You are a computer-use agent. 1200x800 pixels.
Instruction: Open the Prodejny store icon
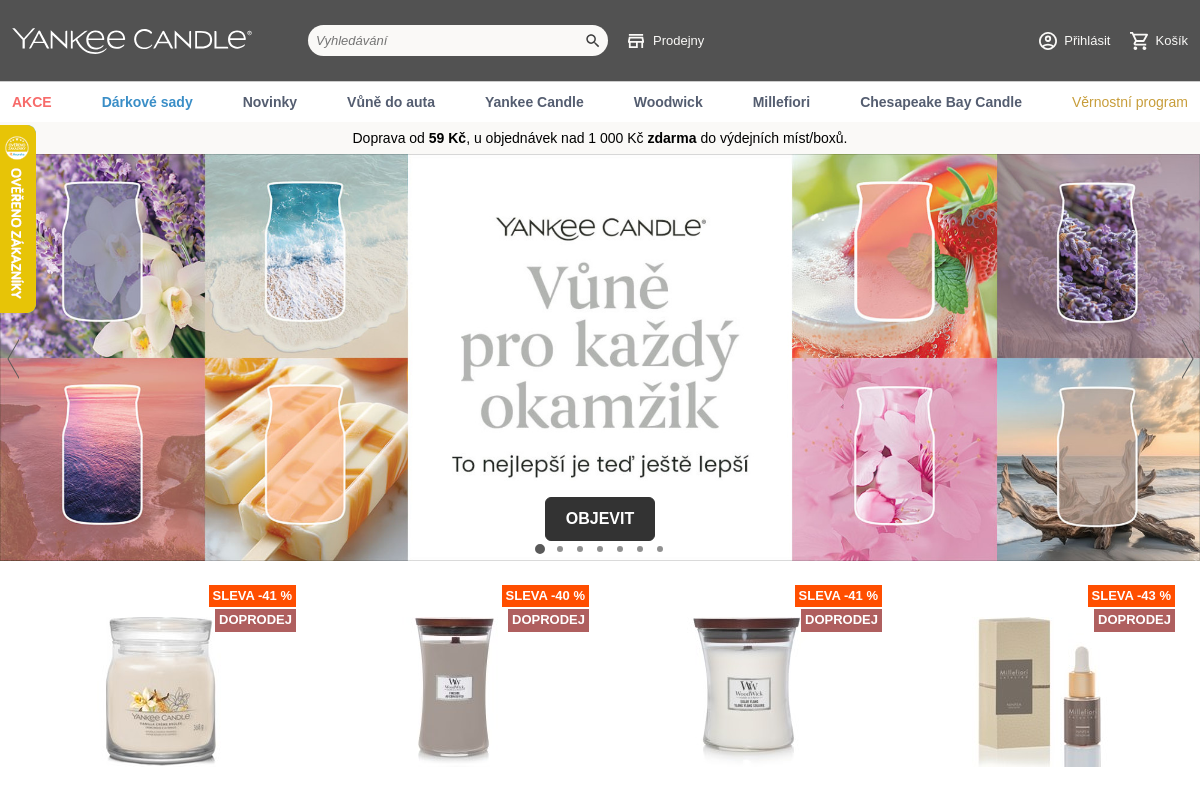click(x=636, y=41)
